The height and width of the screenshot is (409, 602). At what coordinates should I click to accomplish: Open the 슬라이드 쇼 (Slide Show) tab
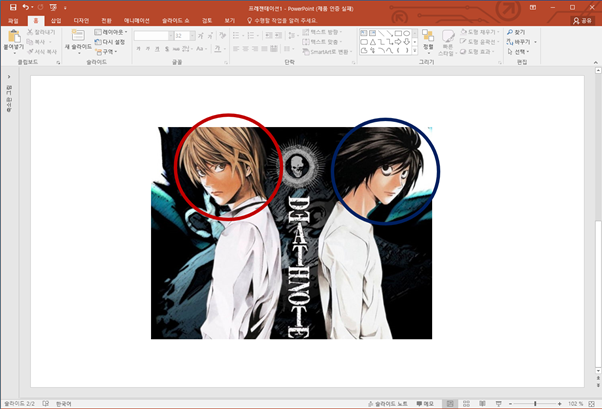click(175, 21)
